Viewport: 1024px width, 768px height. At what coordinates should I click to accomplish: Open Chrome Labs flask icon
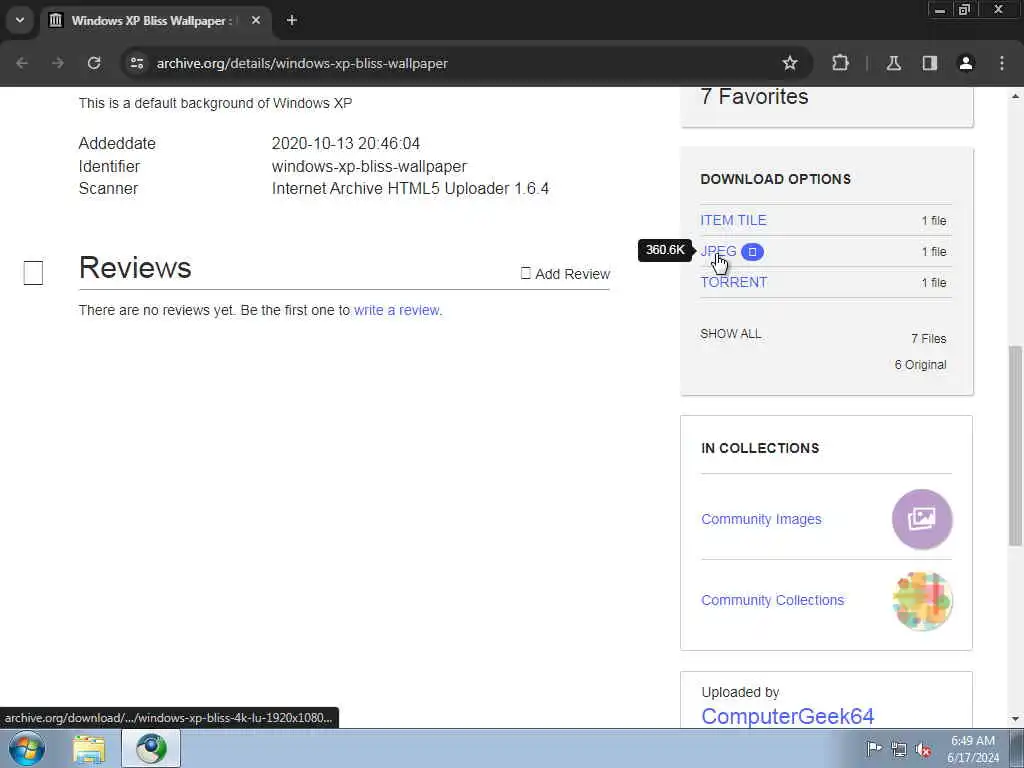(893, 63)
